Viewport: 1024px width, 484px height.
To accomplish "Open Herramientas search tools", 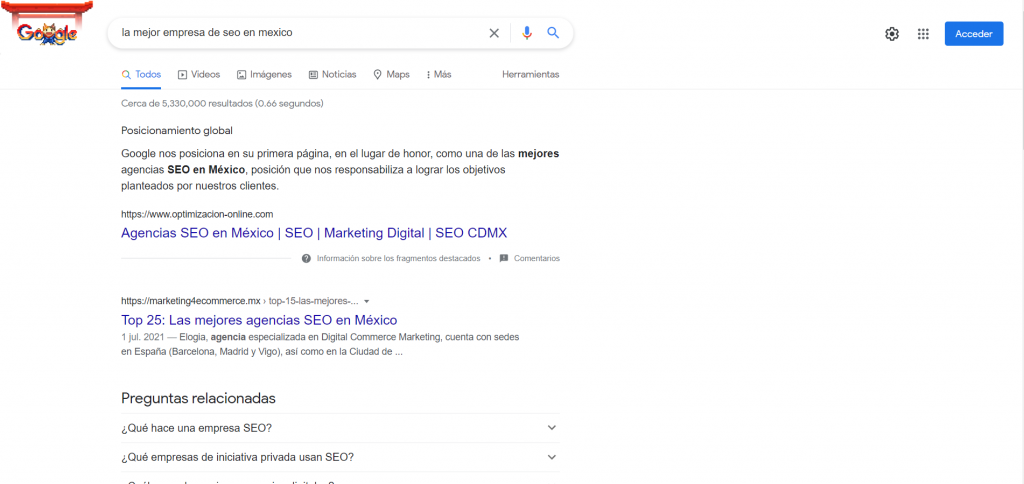I will [x=530, y=74].
